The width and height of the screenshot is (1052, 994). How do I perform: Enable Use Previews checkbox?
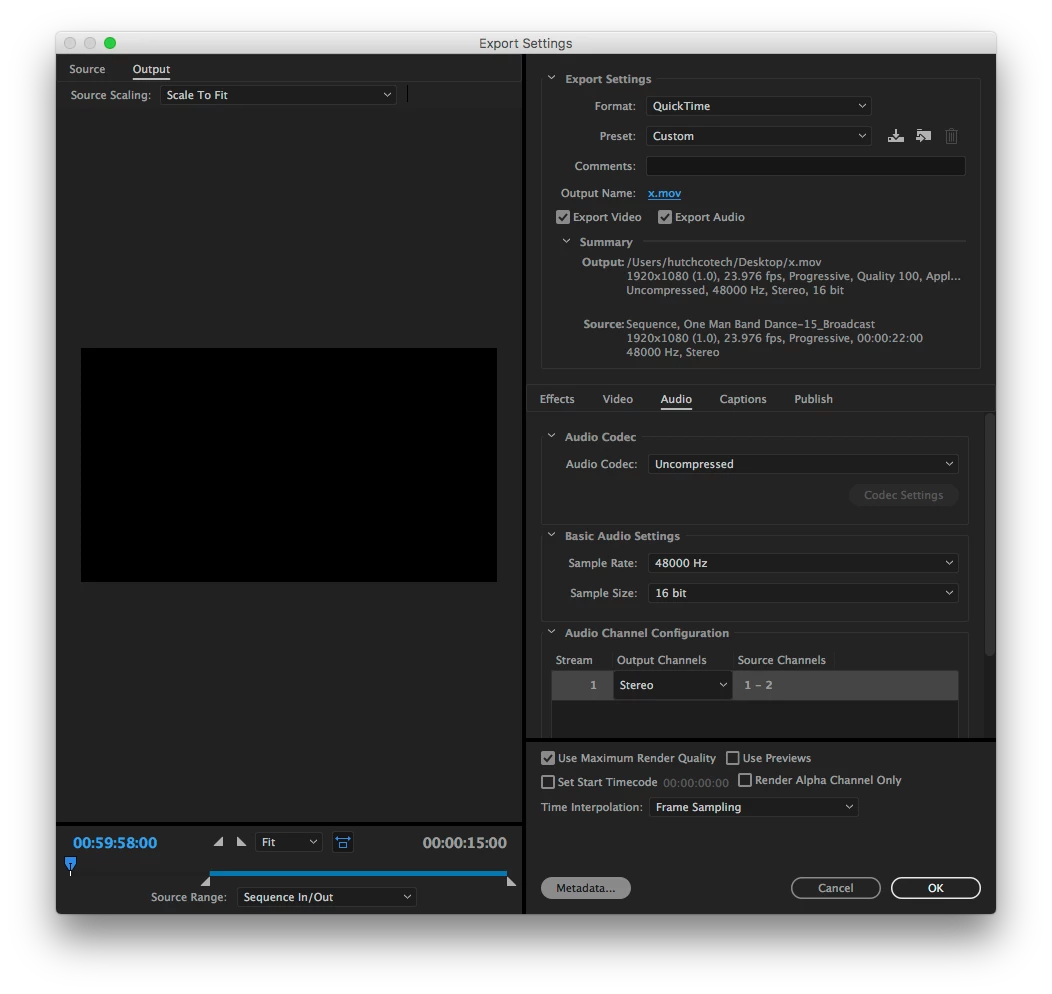(733, 758)
